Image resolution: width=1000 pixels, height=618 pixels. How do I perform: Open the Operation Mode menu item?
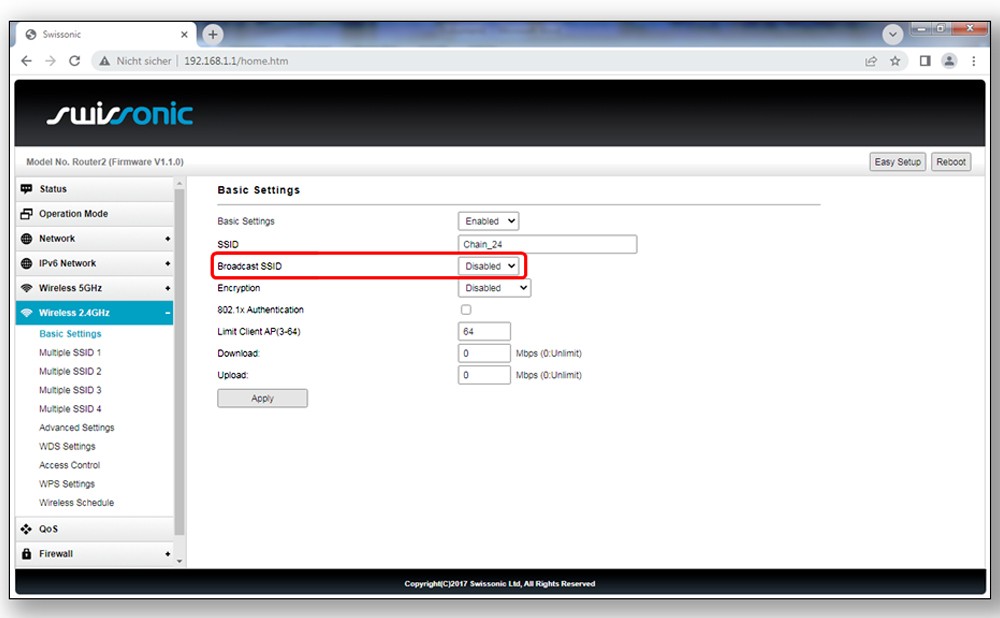(x=73, y=214)
